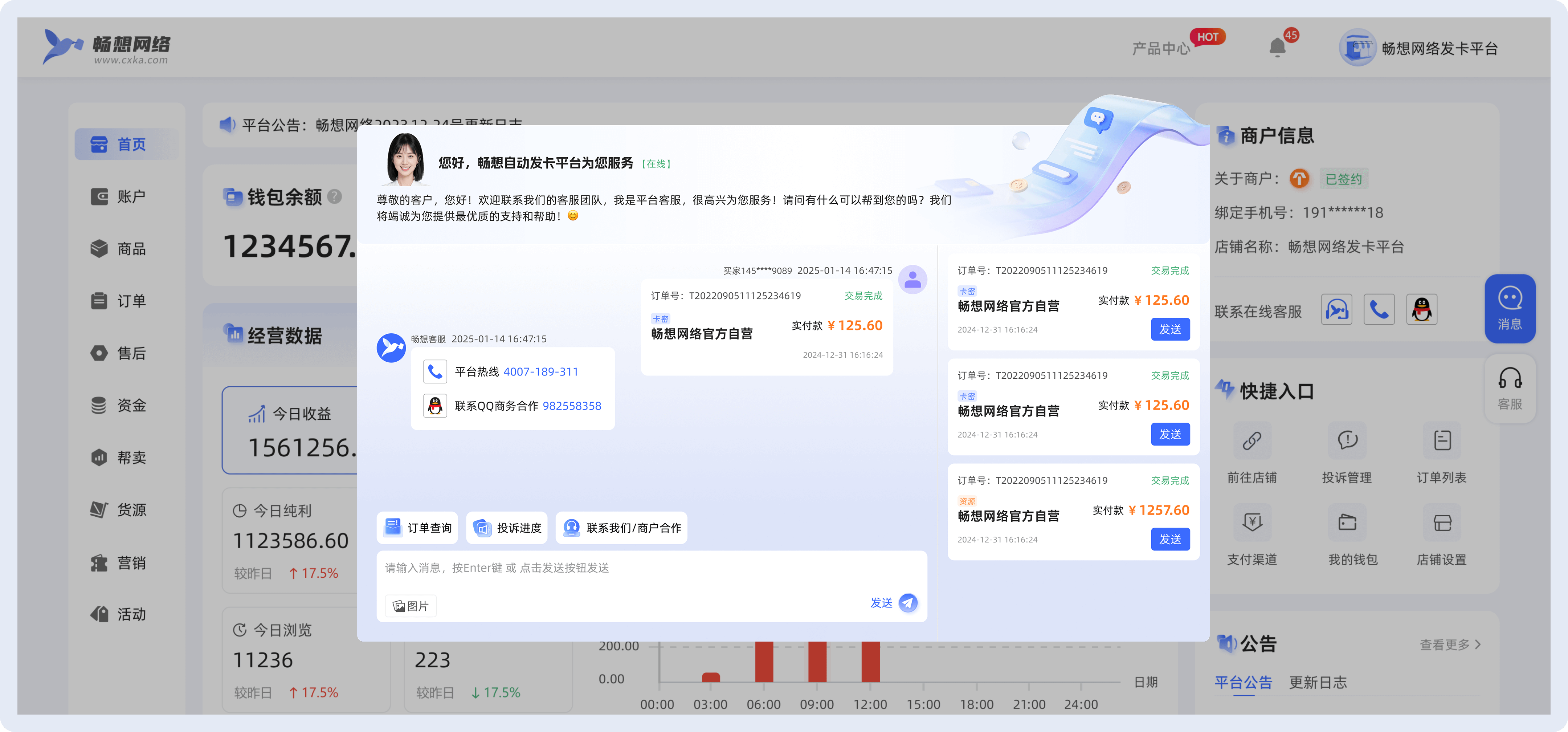
Task: Click the buyer avatar next to 买家145****9089
Action: click(912, 280)
